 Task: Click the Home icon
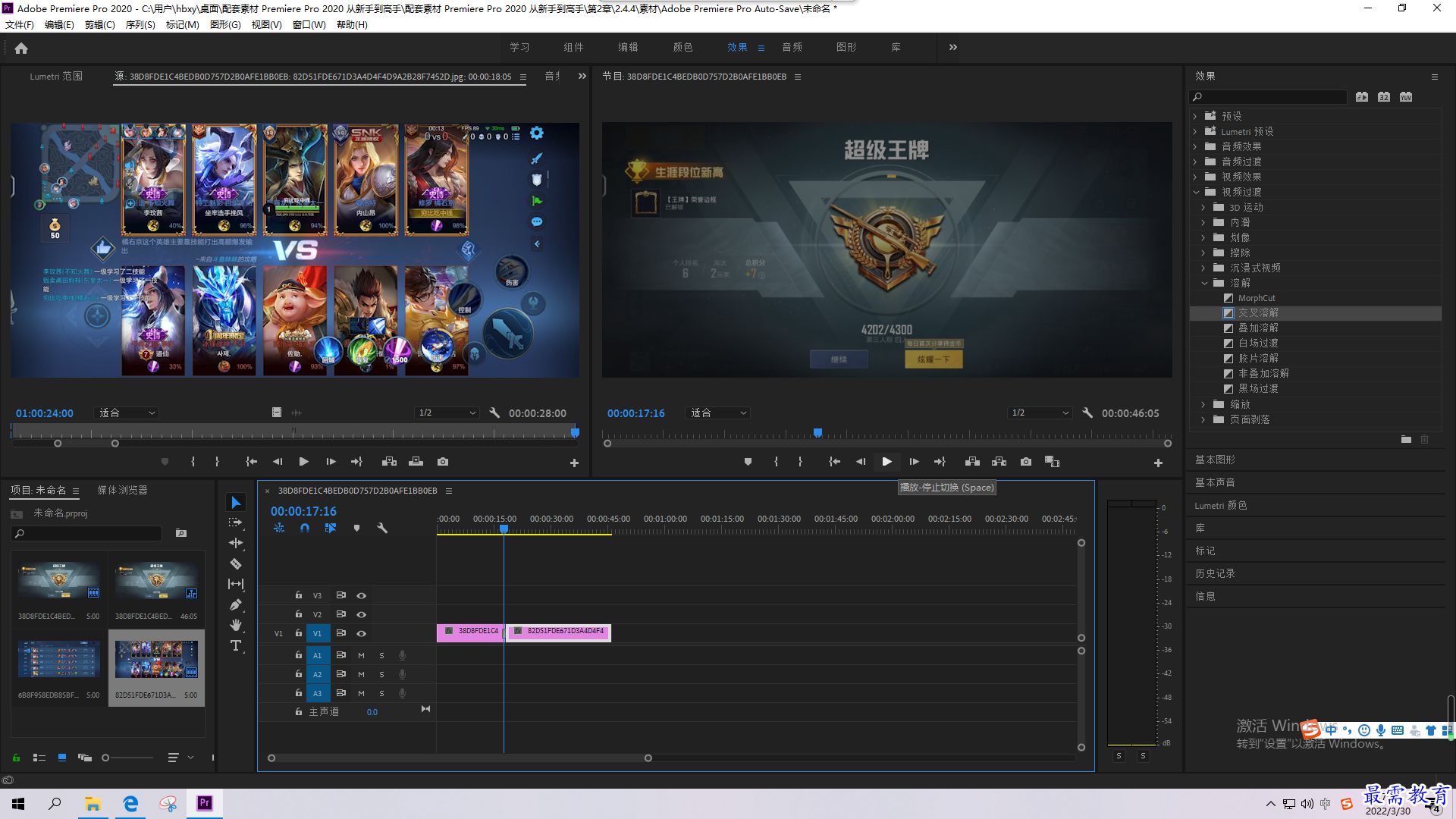pos(21,48)
